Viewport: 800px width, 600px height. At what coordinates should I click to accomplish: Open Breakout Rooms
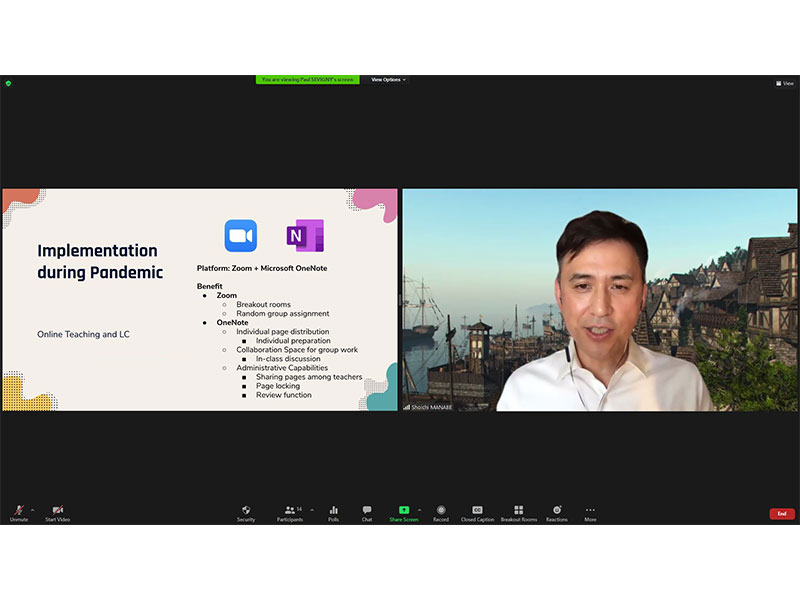pyautogui.click(x=518, y=512)
